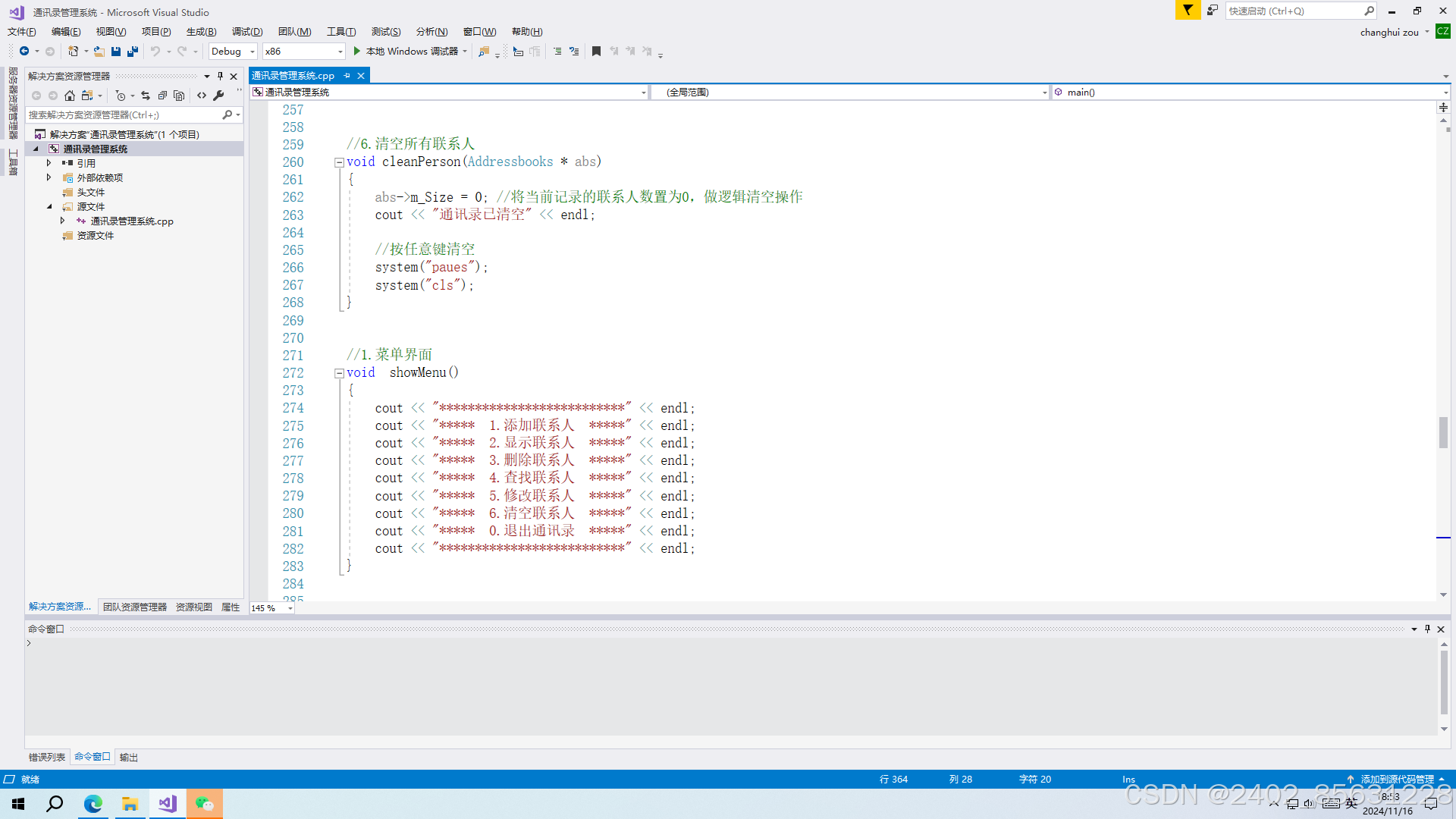The image size is (1456, 819).
Task: Open Visual Studio from Windows taskbar
Action: pos(168,804)
